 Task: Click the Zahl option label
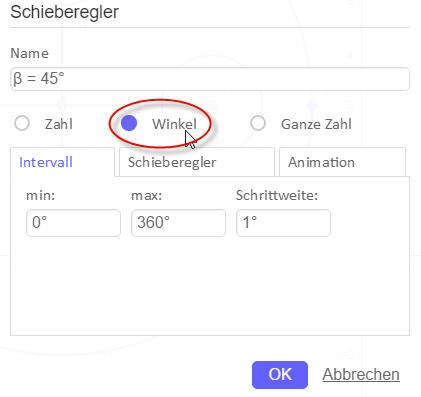[x=59, y=124]
